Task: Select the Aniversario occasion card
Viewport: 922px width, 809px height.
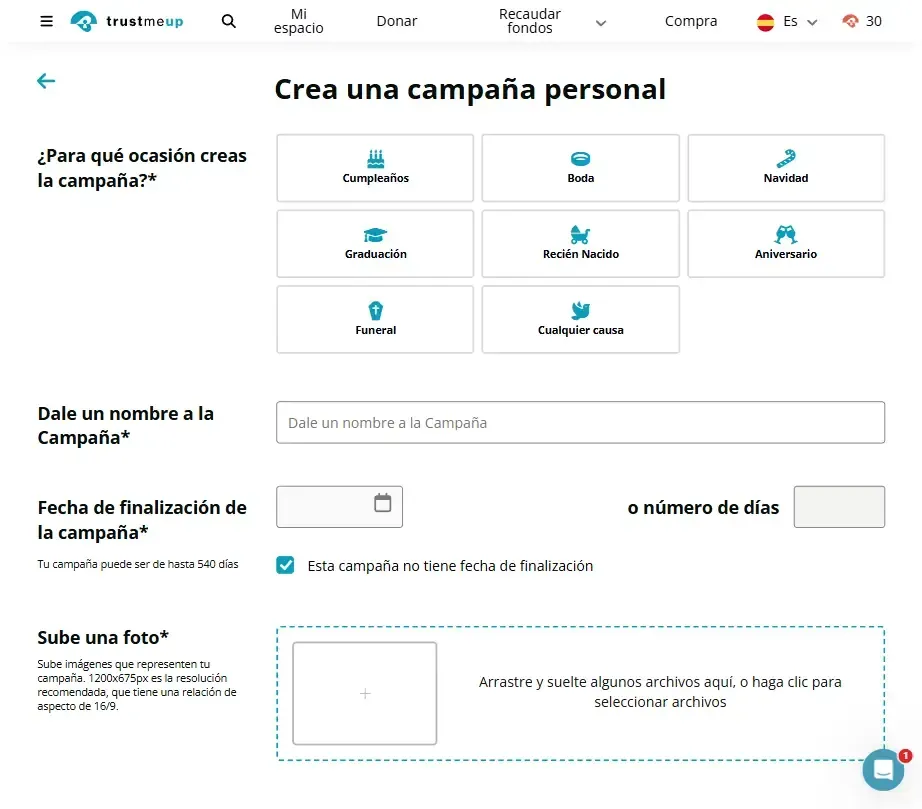Action: coord(786,244)
